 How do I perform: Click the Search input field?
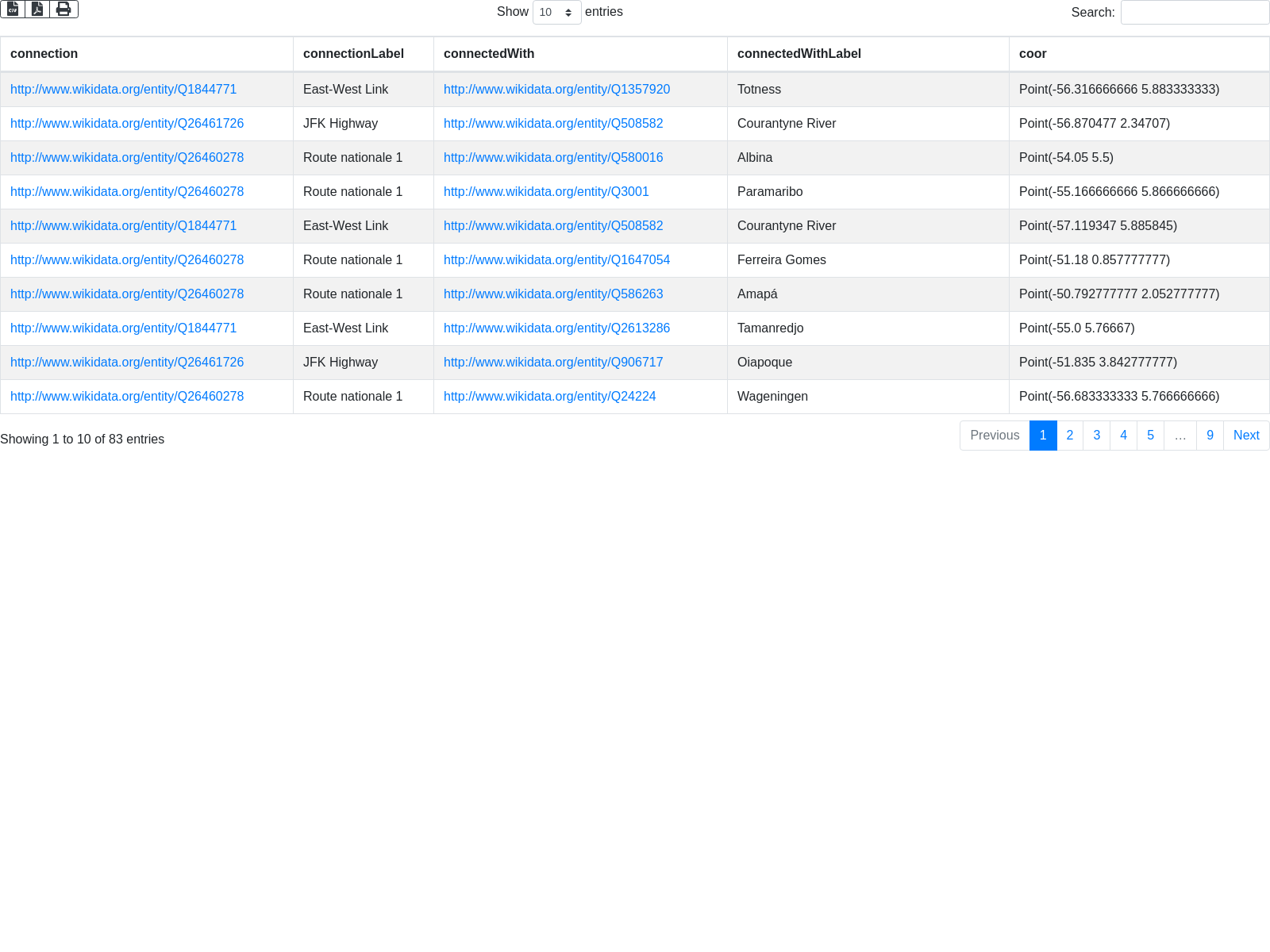pyautogui.click(x=1195, y=12)
